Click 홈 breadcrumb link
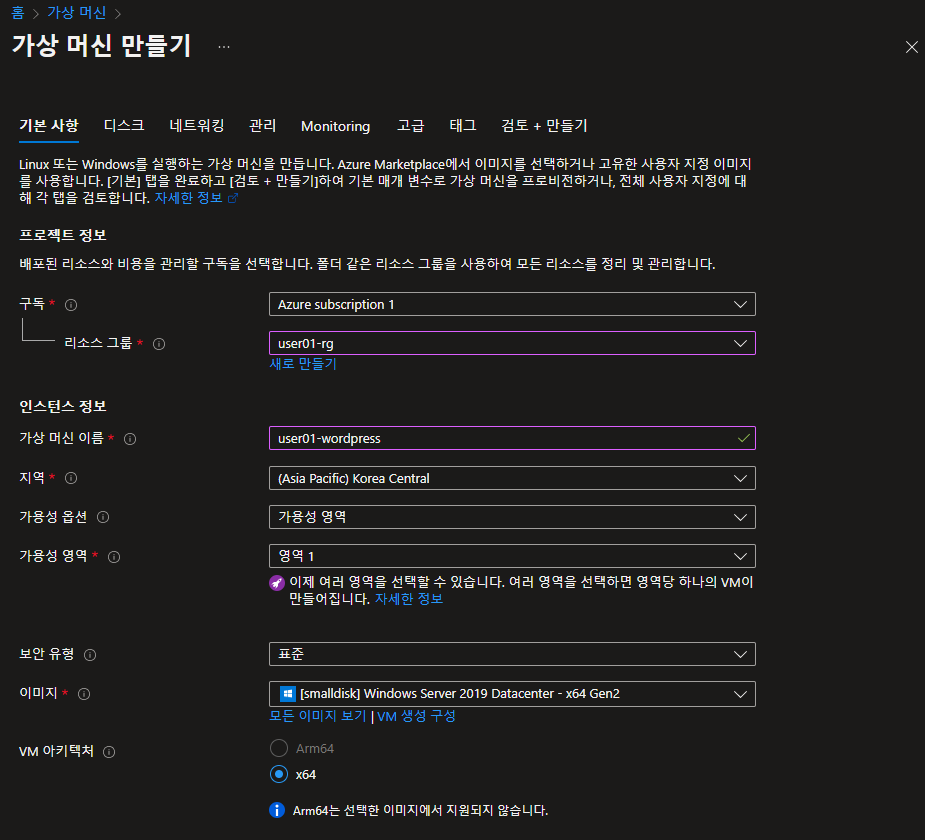The image size is (925, 840). point(18,12)
